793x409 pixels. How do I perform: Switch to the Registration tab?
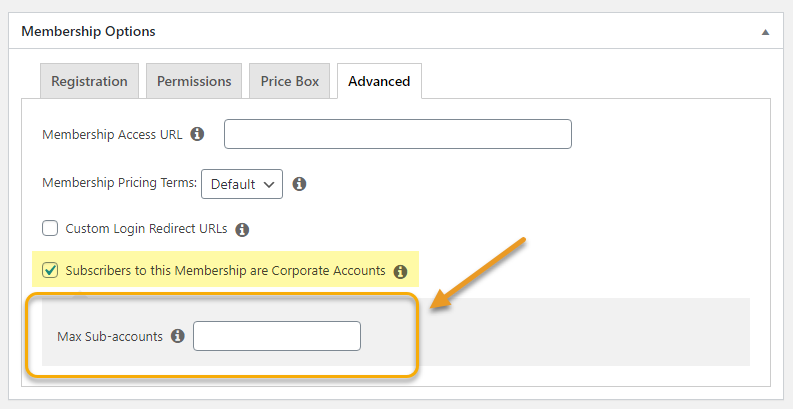[90, 81]
